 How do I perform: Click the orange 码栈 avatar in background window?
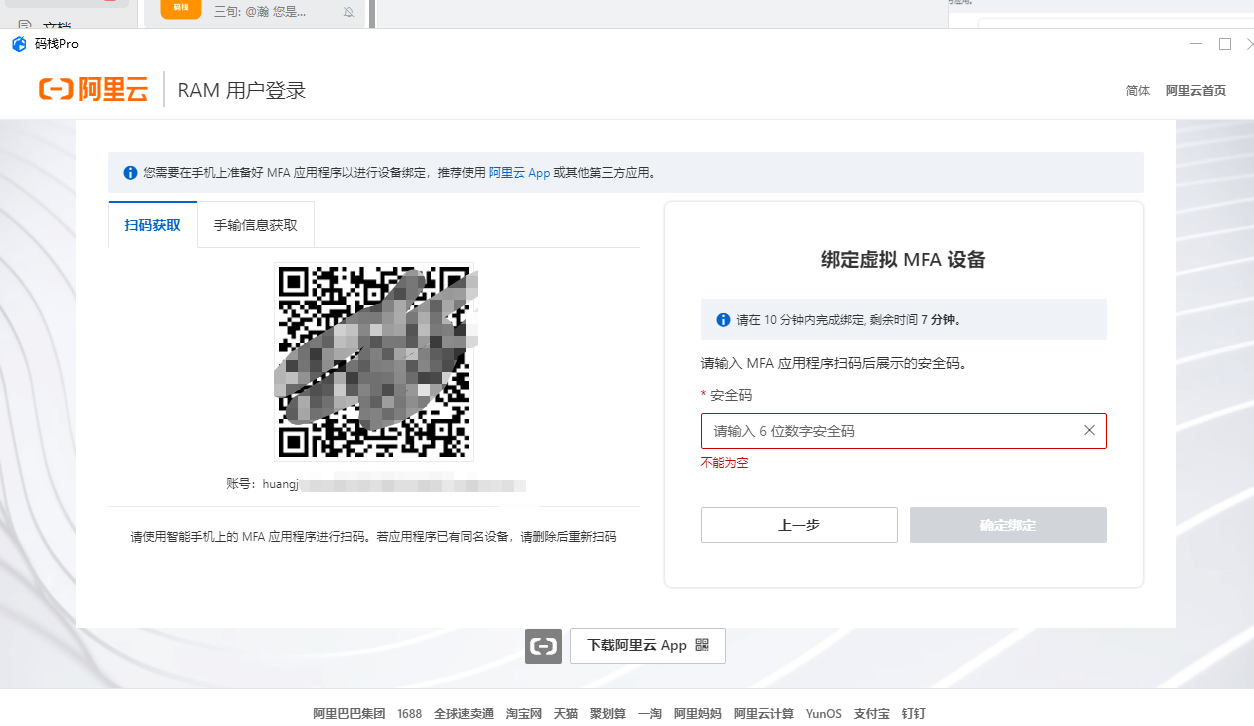[x=180, y=8]
